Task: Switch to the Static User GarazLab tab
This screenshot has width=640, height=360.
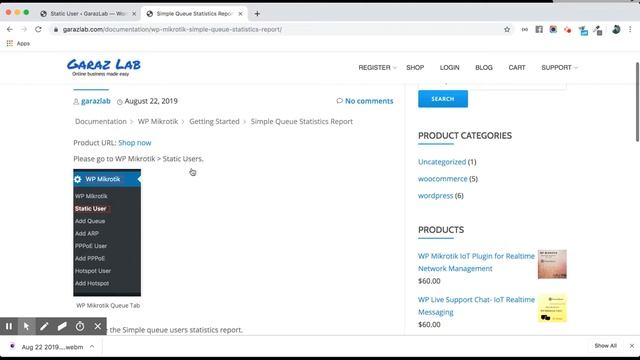Action: coord(87,13)
